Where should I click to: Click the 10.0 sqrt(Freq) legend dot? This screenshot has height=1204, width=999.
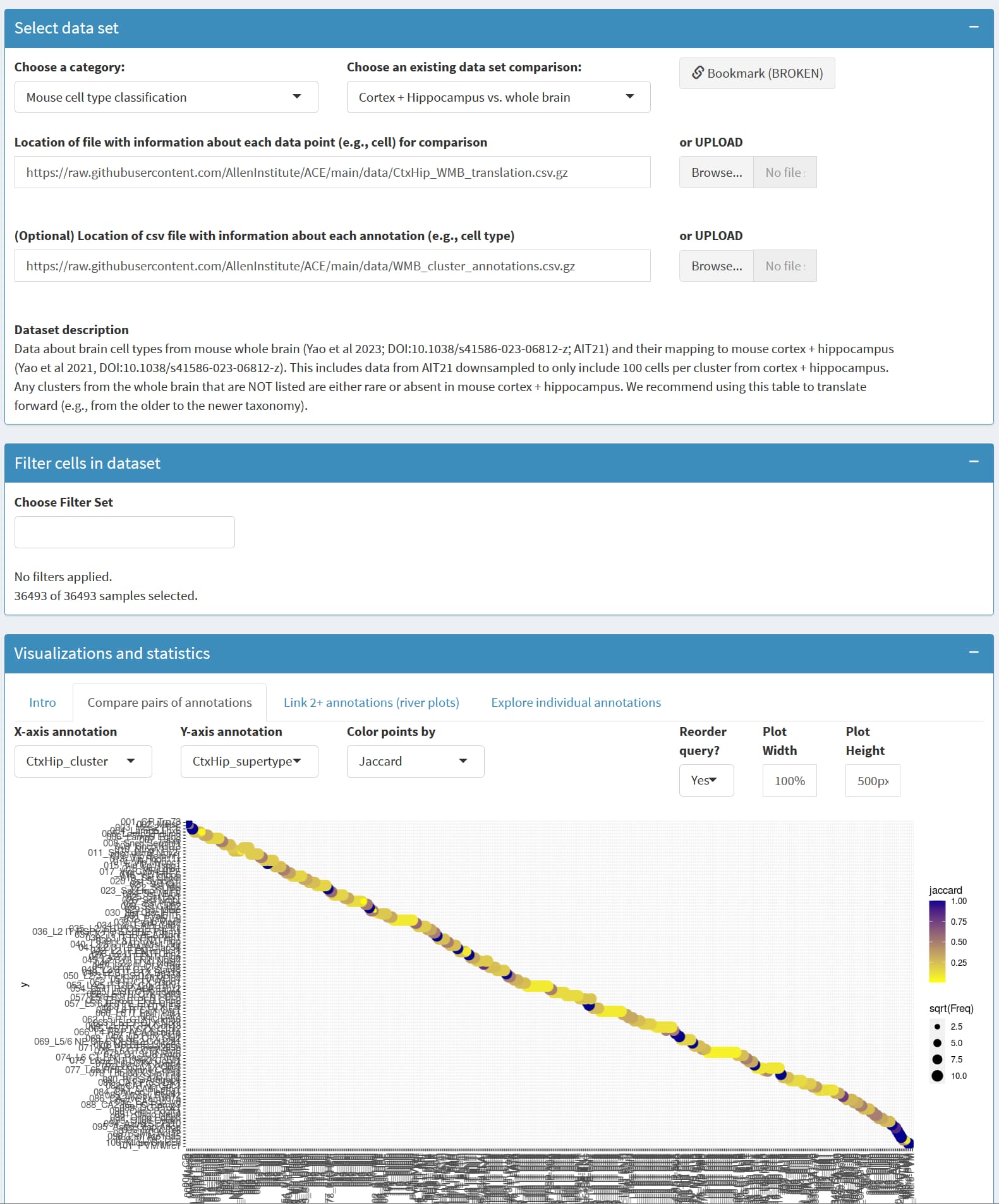937,1076
